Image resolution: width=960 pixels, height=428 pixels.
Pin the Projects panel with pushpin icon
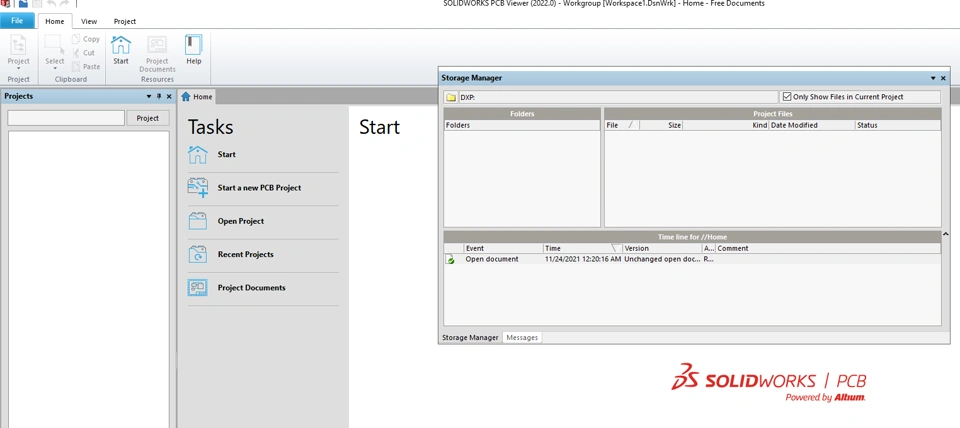159,96
